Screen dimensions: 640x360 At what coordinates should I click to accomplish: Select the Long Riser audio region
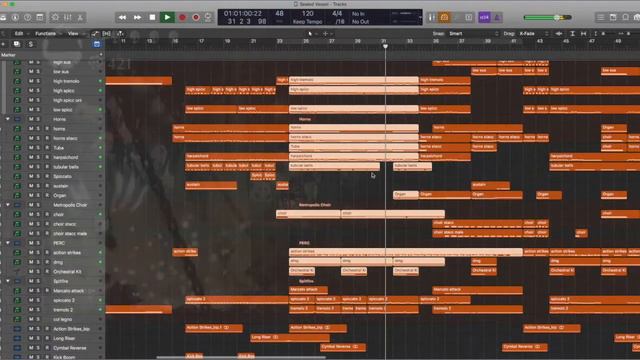tap(290, 338)
